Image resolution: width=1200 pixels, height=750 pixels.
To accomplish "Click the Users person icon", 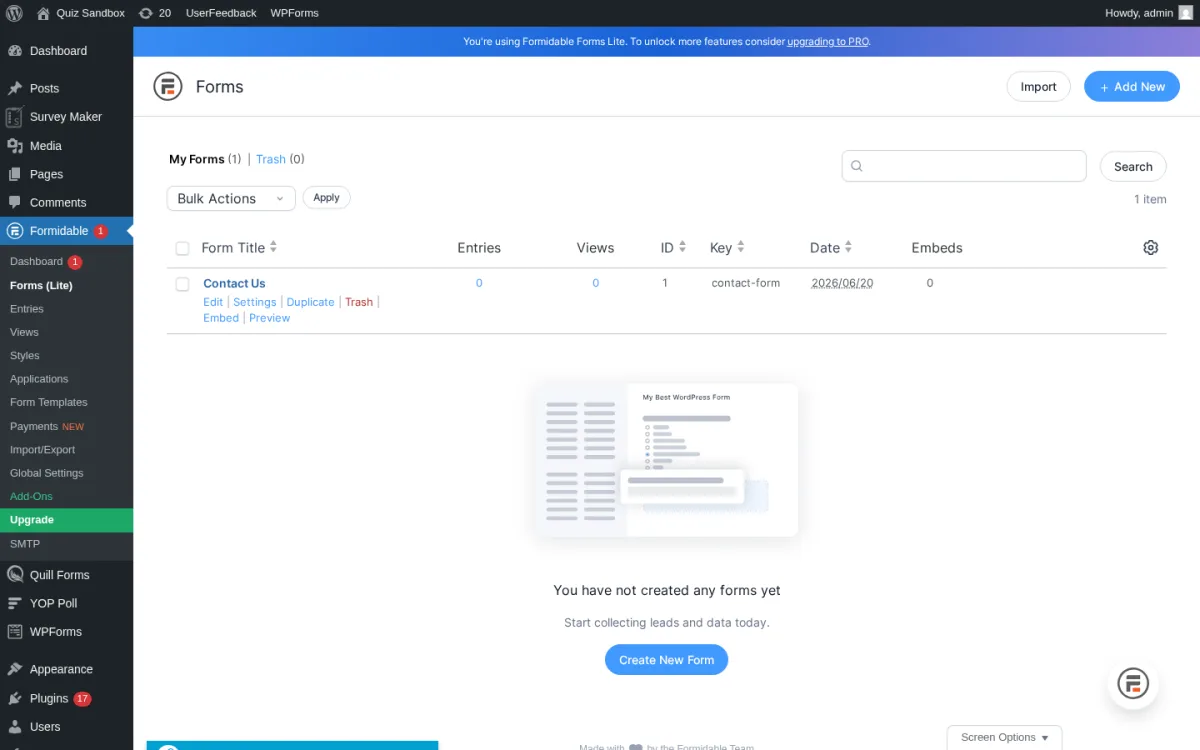I will point(15,727).
